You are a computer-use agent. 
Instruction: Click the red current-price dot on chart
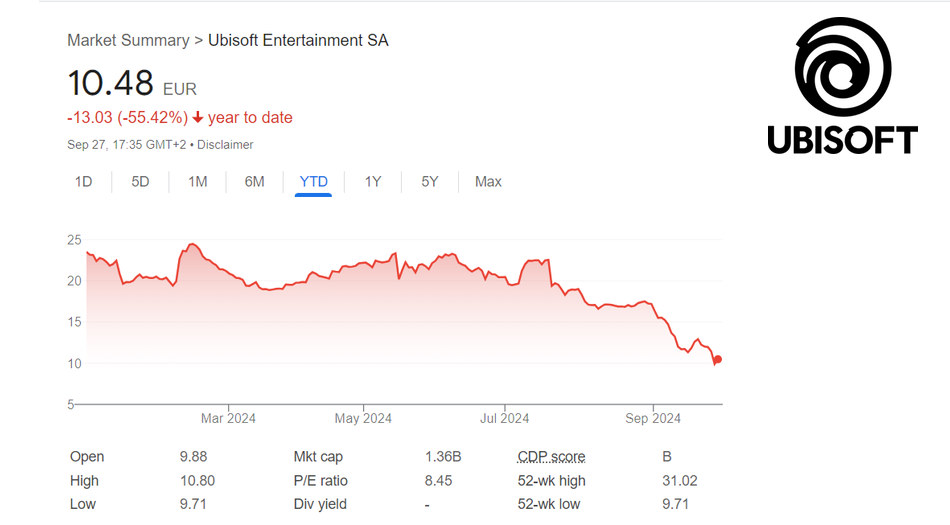718,360
